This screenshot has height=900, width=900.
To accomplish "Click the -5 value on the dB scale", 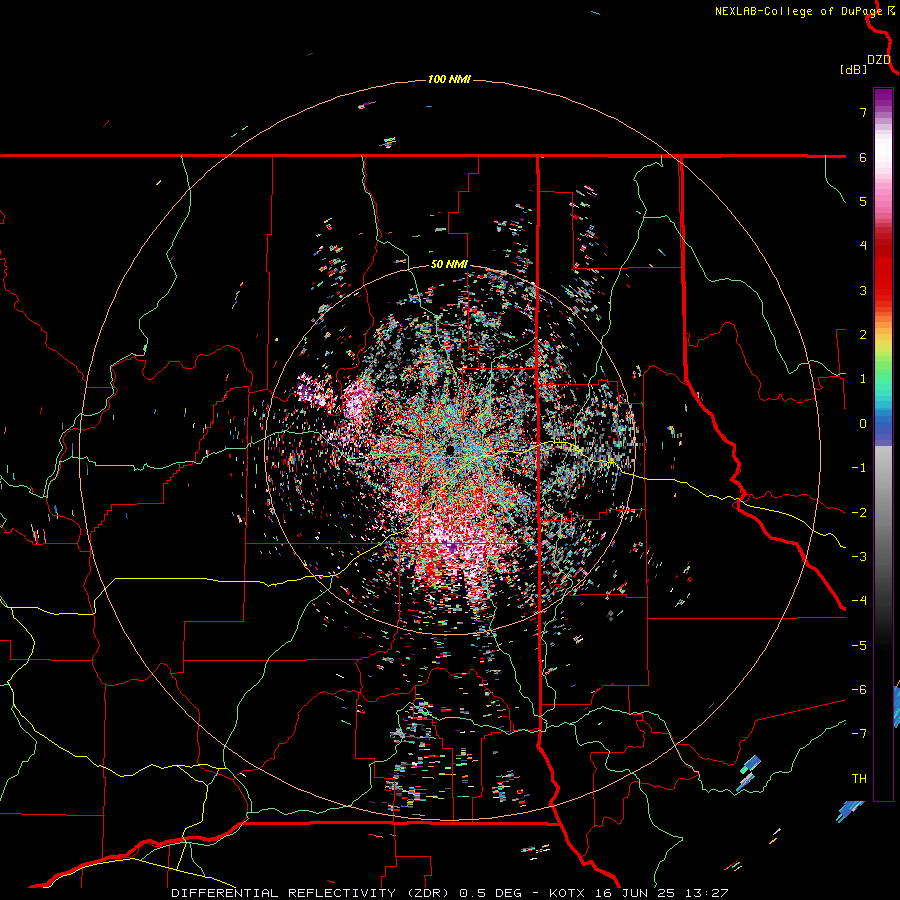I will click(859, 646).
